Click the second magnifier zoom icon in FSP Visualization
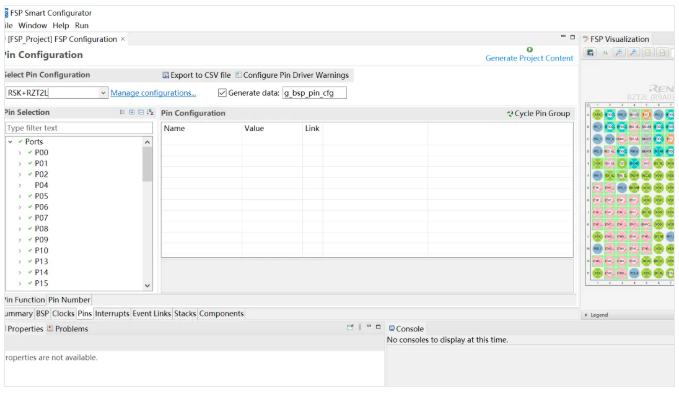Image resolution: width=679 pixels, height=393 pixels. [633, 53]
